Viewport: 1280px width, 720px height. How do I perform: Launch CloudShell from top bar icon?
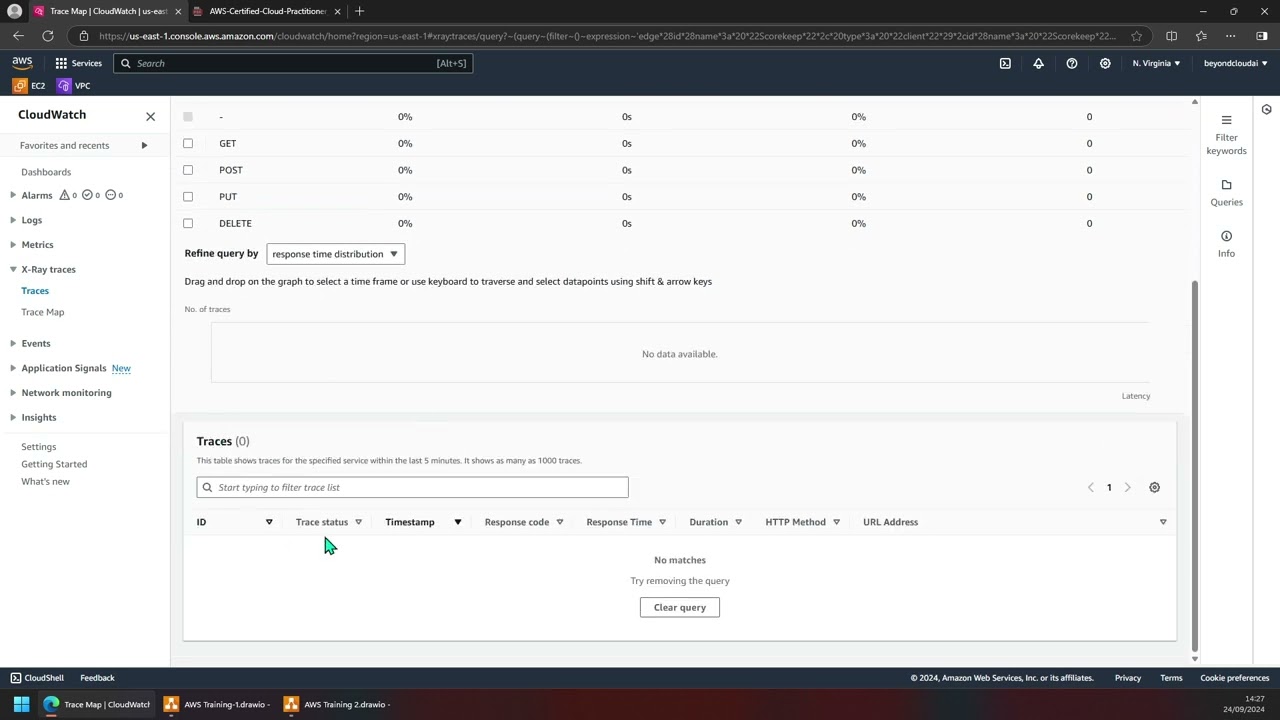[1005, 63]
